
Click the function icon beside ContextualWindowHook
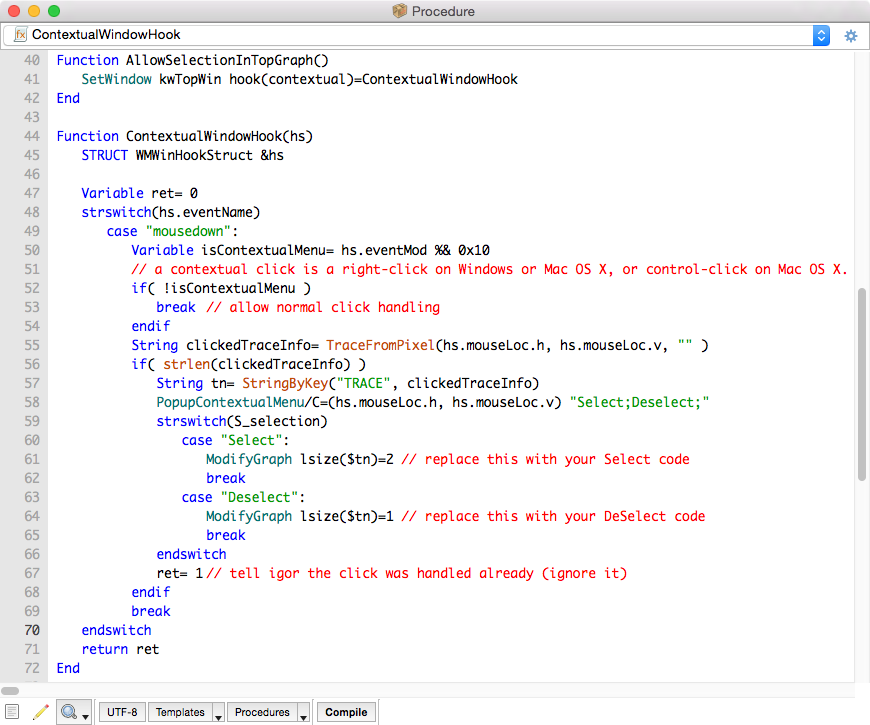tap(20, 35)
